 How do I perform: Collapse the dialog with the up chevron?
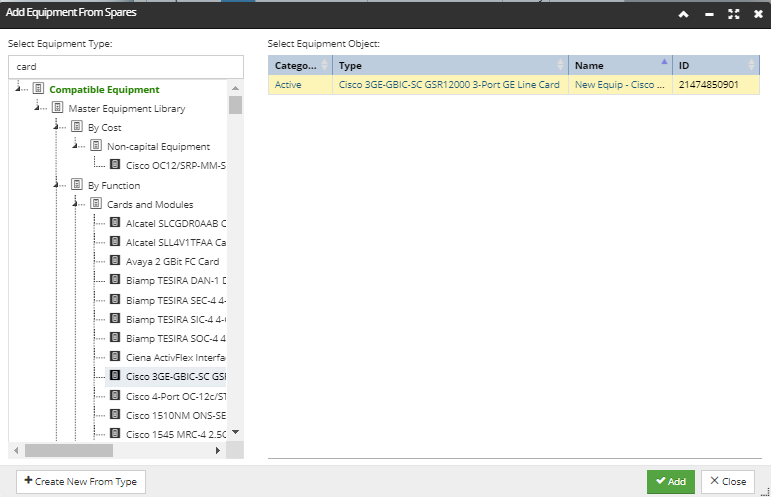(x=683, y=14)
